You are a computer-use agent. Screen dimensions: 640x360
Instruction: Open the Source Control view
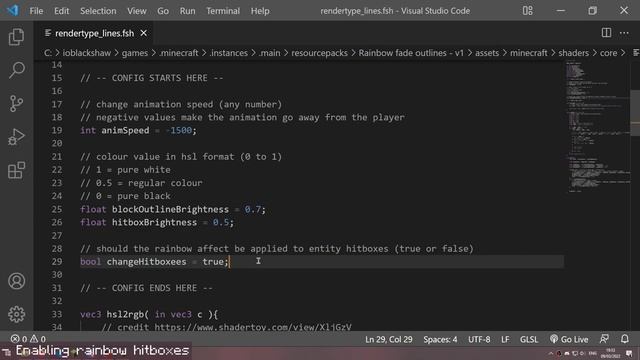pos(16,103)
